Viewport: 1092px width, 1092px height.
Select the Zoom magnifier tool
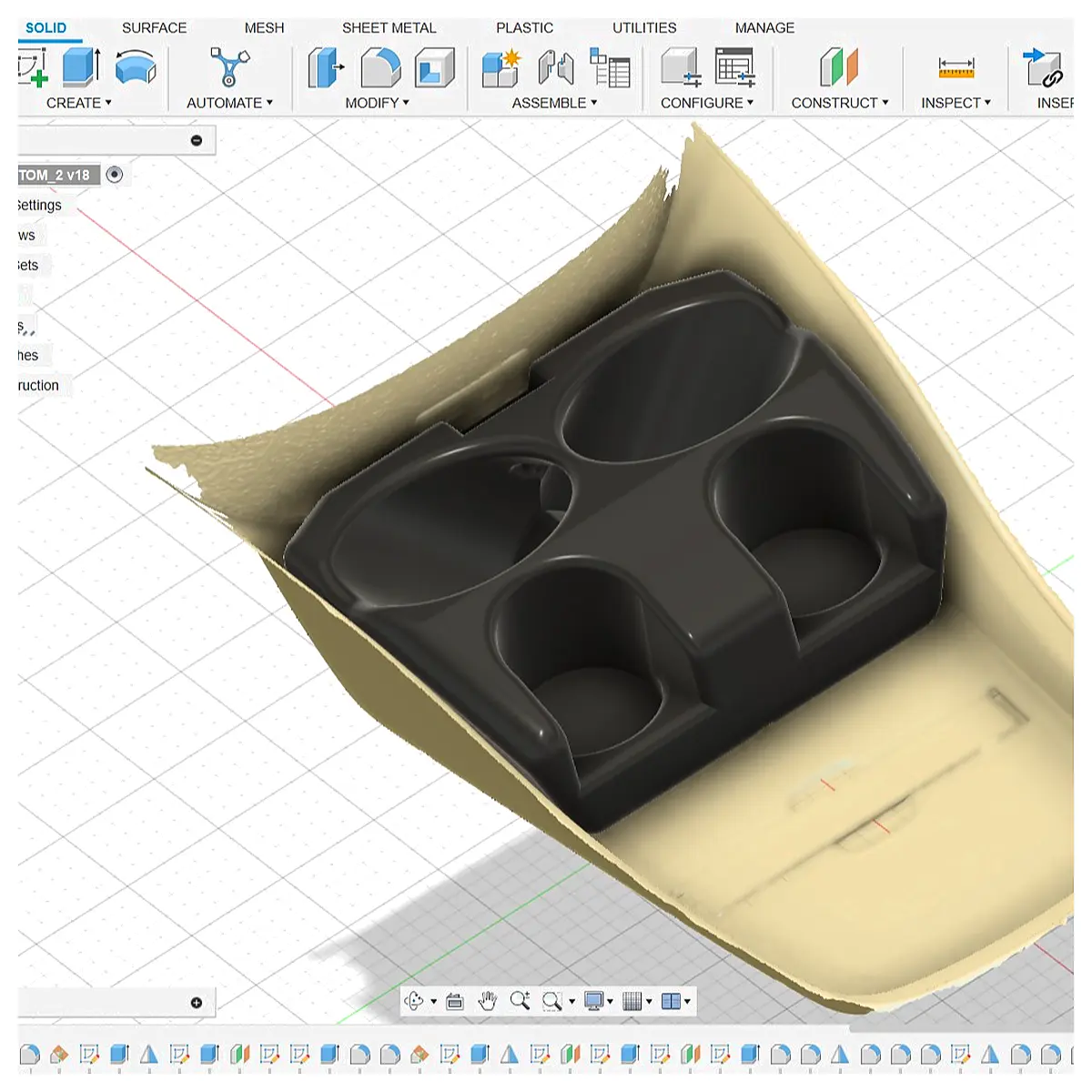[520, 1001]
